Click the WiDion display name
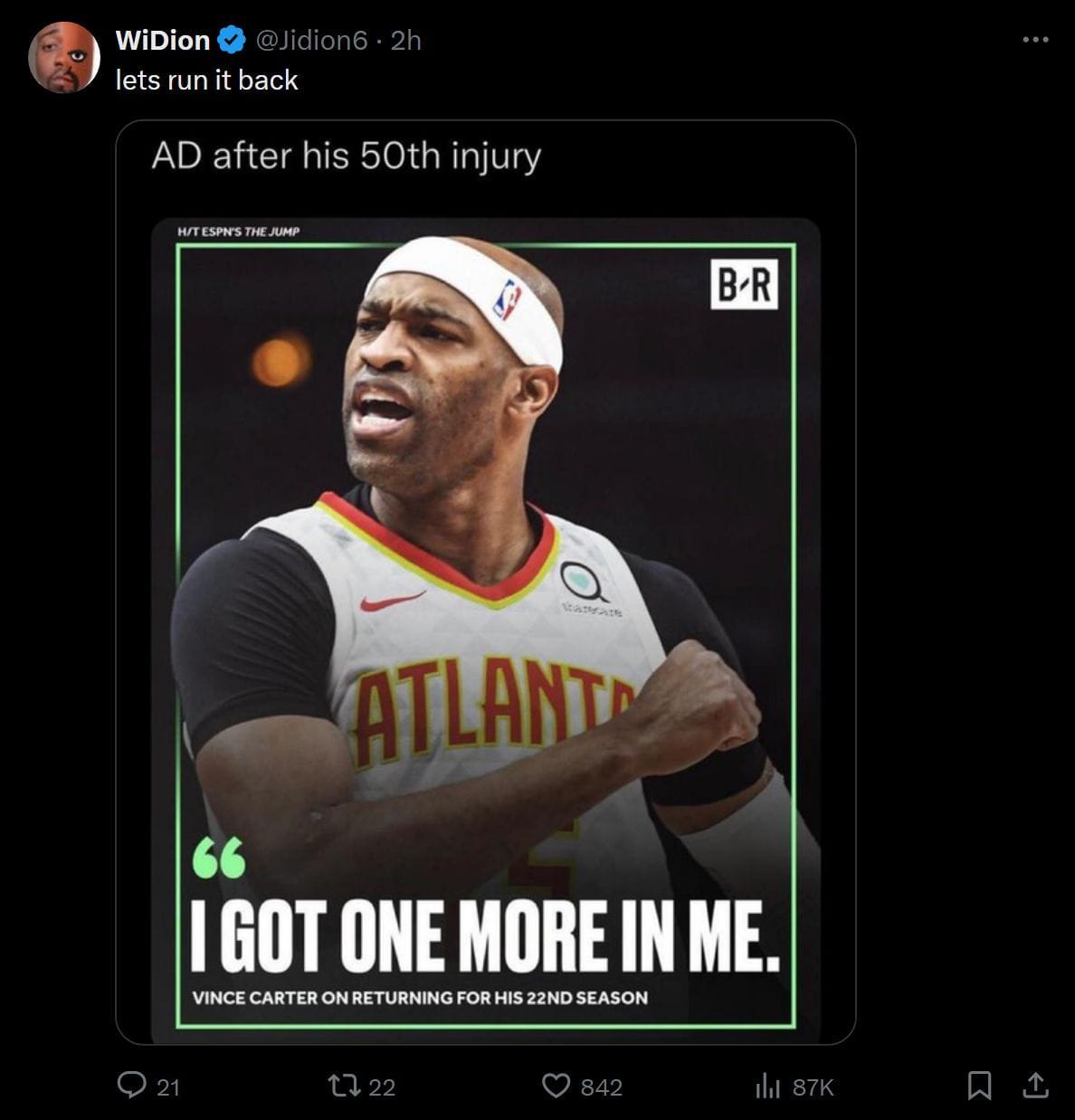This screenshot has height=1120, width=1075. [x=163, y=40]
